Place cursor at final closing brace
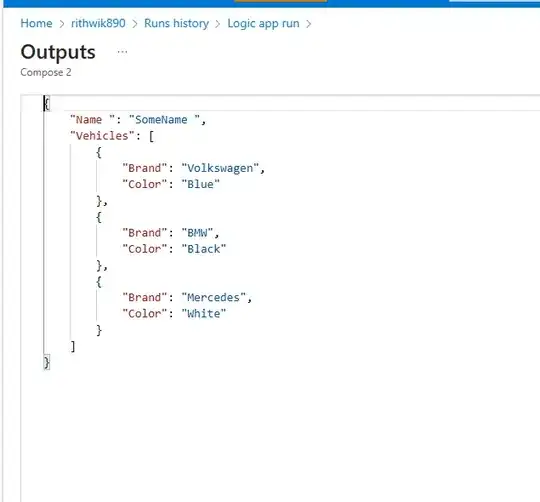This screenshot has height=502, width=540. click(x=47, y=362)
